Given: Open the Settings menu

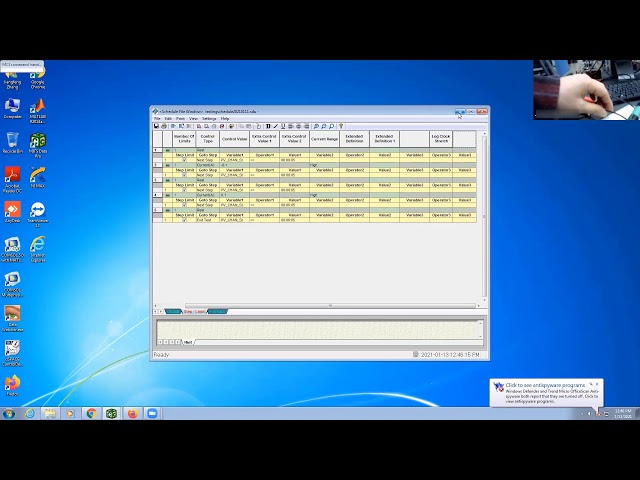Looking at the screenshot, I should [x=209, y=118].
